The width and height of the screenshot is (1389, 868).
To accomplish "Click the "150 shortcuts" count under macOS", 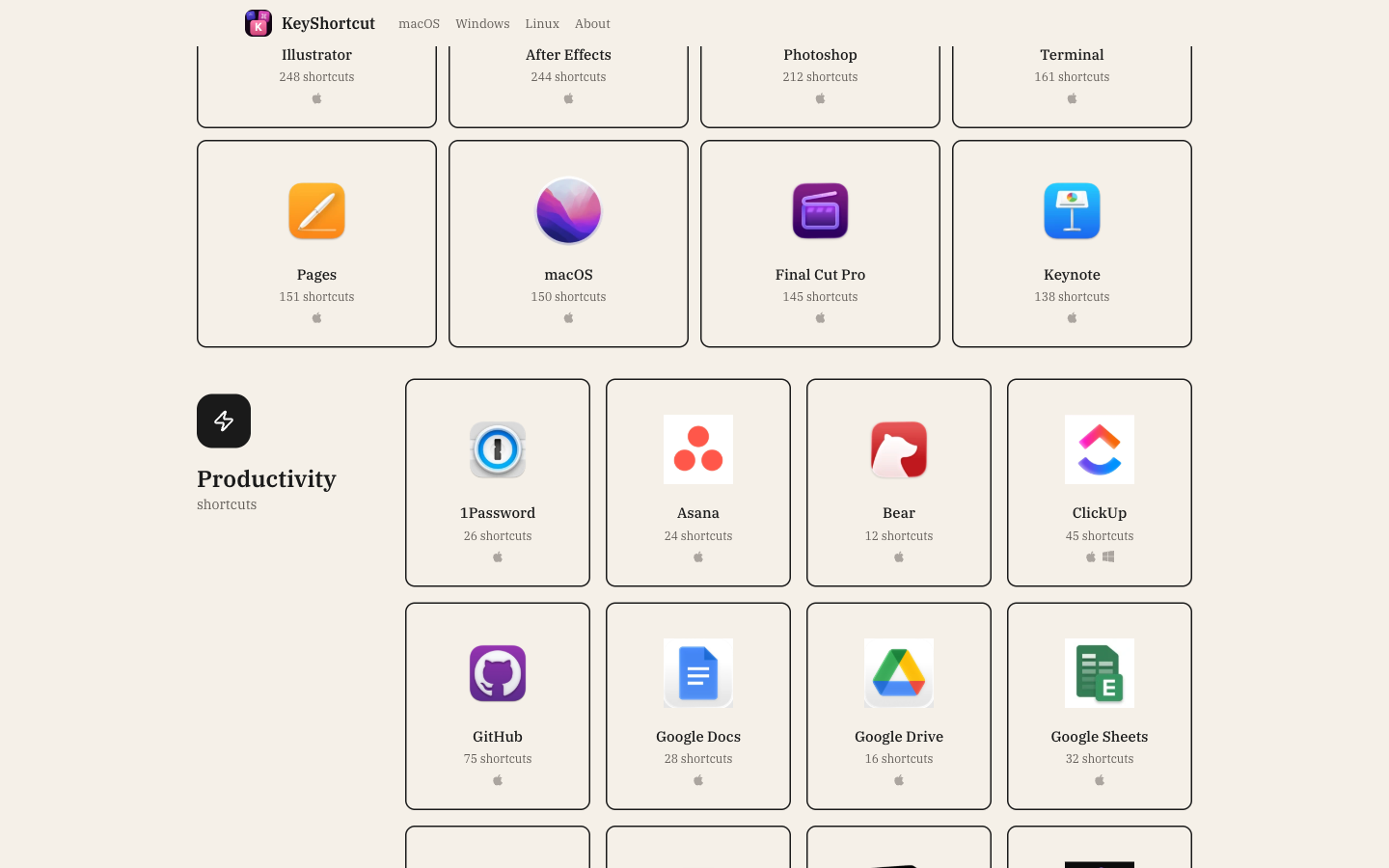I will 568,297.
